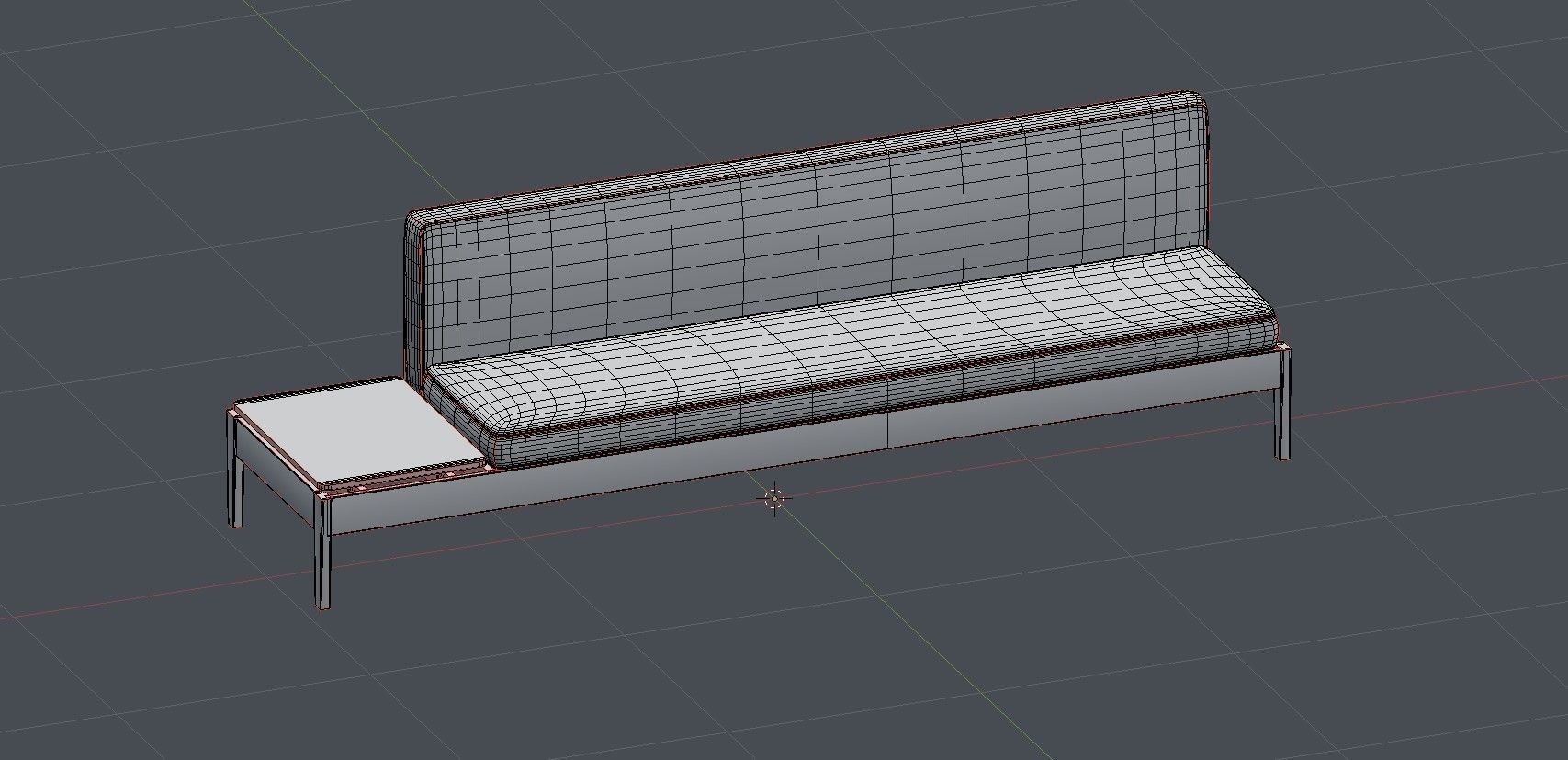Click the 3D cursor crosshair
Viewport: 1568px width, 760px height.
pos(774,498)
